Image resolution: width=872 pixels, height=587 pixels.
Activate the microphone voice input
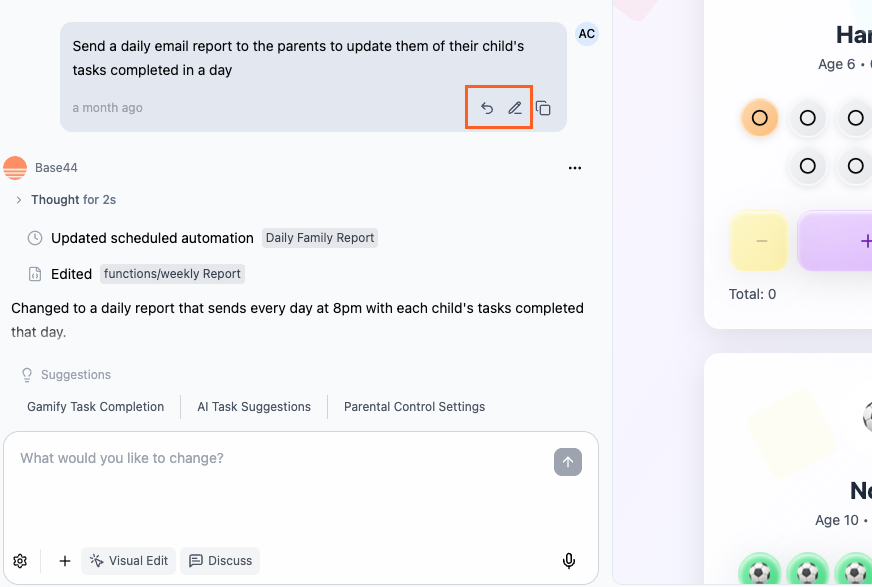[568, 561]
